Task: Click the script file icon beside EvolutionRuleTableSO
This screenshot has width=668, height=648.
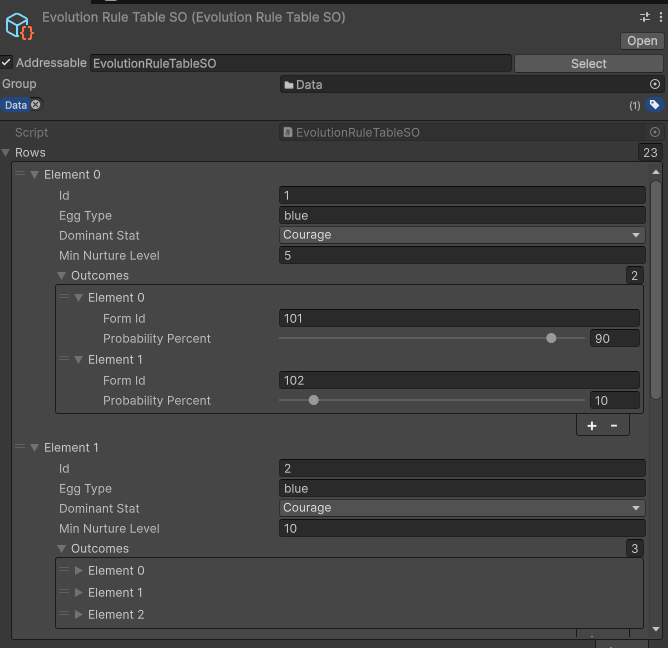Action: coord(288,132)
